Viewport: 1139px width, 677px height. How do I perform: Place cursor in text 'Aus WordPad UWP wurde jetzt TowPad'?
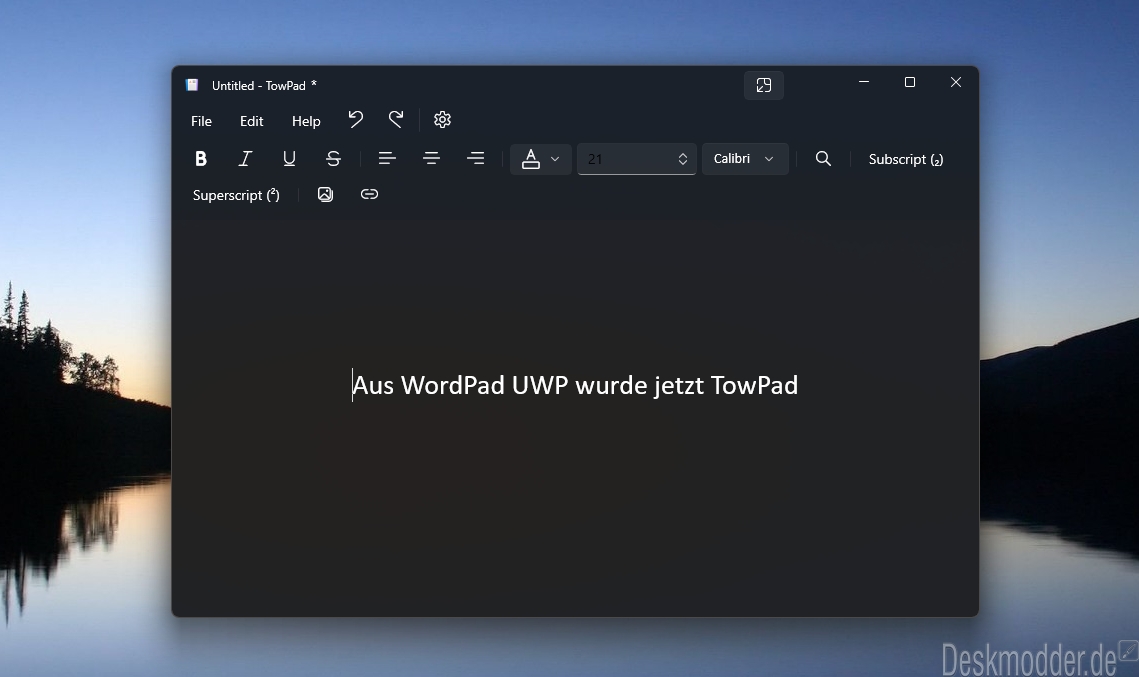point(575,385)
